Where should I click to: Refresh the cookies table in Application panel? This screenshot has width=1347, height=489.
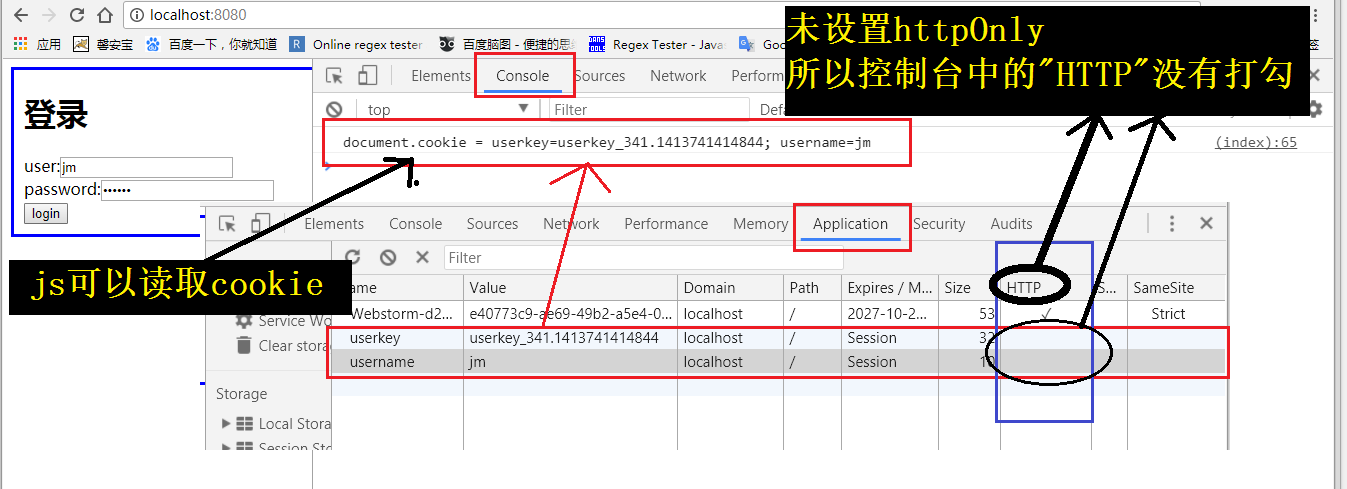352,257
